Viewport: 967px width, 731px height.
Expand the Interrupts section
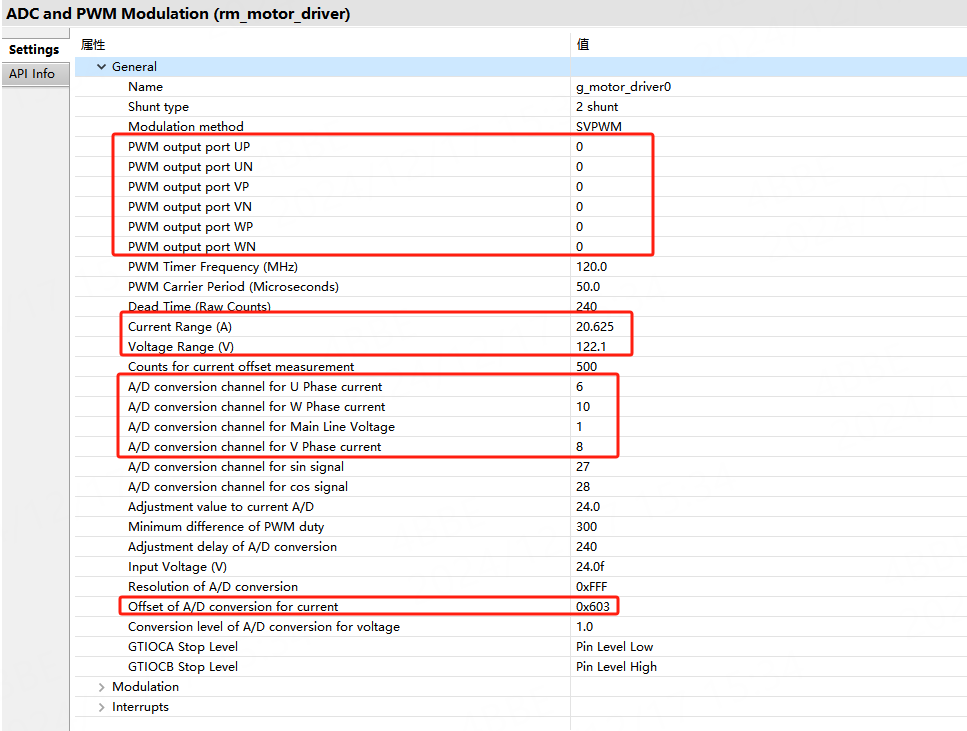click(101, 707)
